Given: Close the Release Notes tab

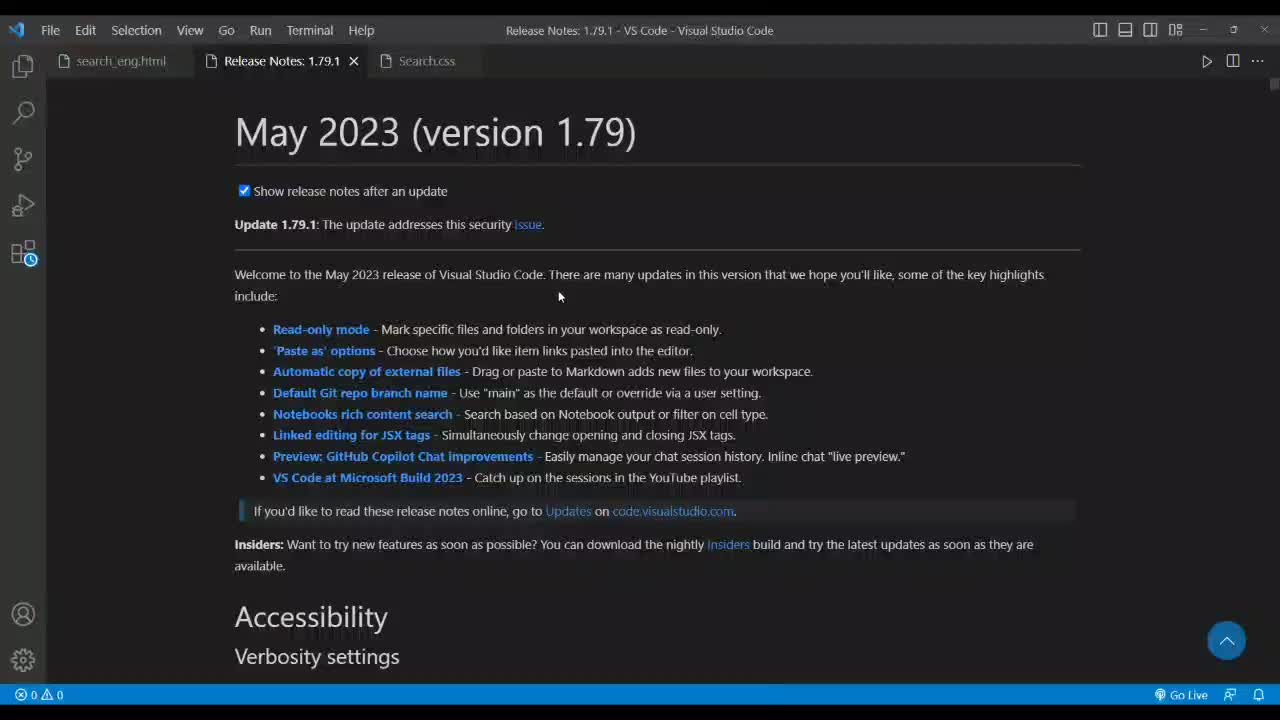Looking at the screenshot, I should (353, 61).
